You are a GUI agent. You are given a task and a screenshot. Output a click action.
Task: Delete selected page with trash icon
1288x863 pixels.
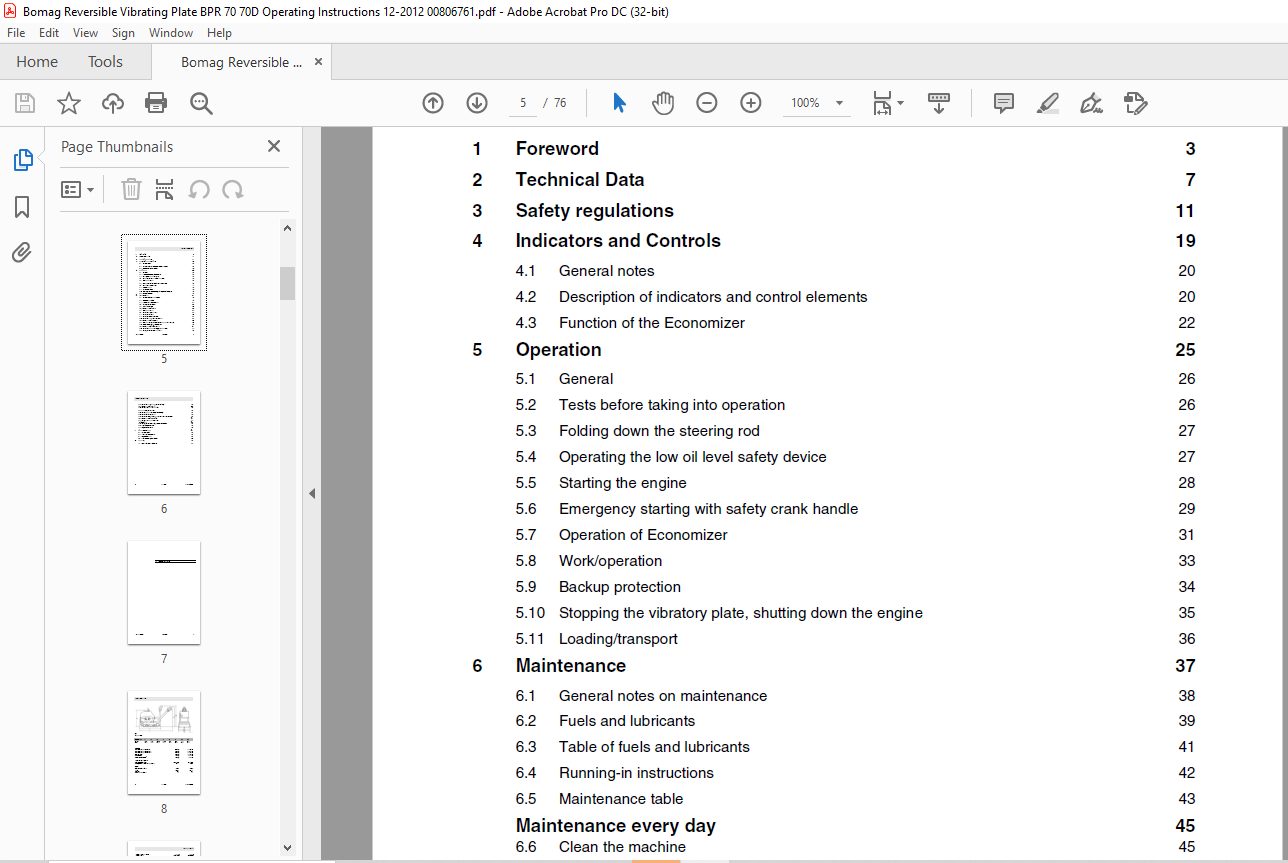coord(131,189)
